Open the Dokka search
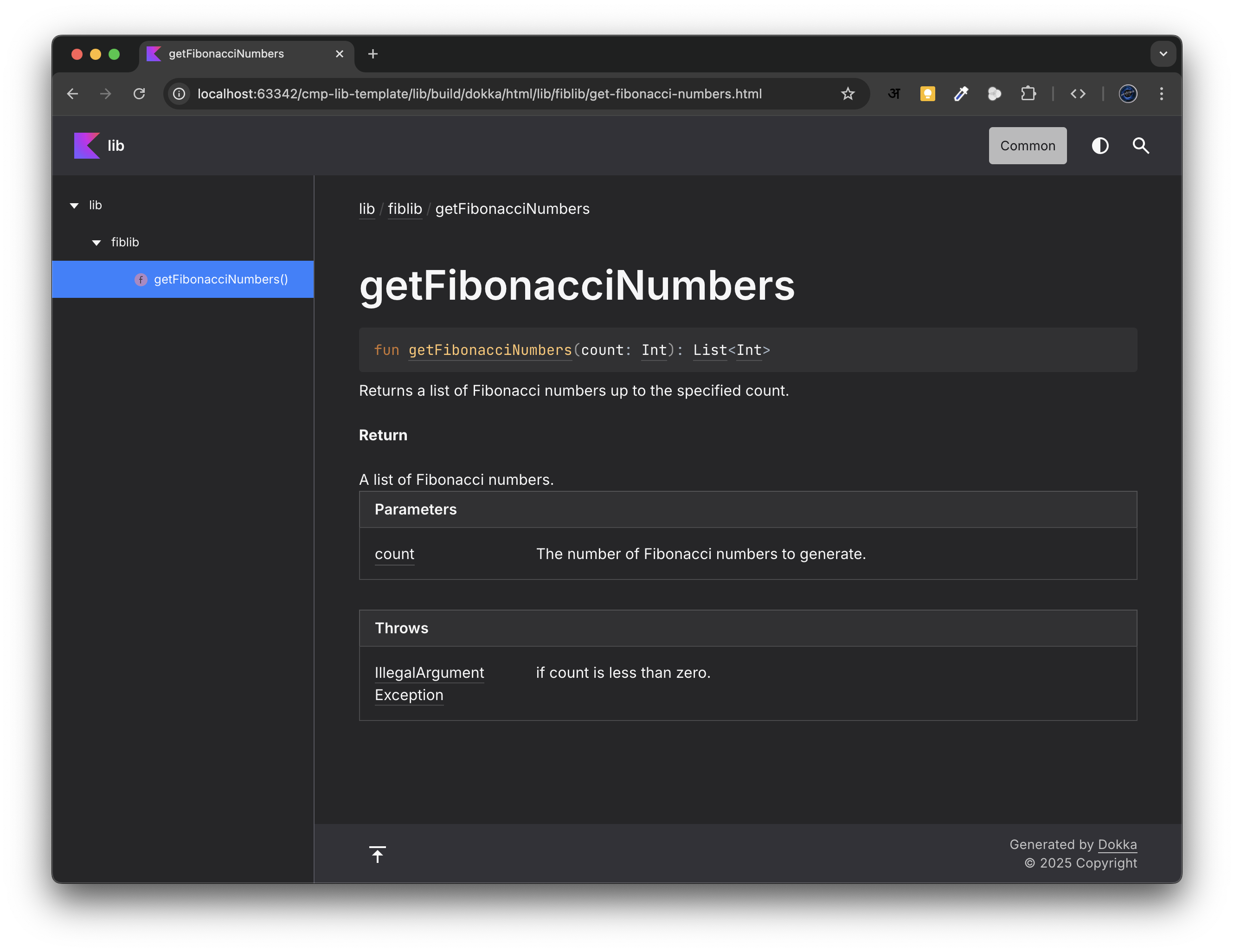Image resolution: width=1234 pixels, height=952 pixels. tap(1141, 146)
